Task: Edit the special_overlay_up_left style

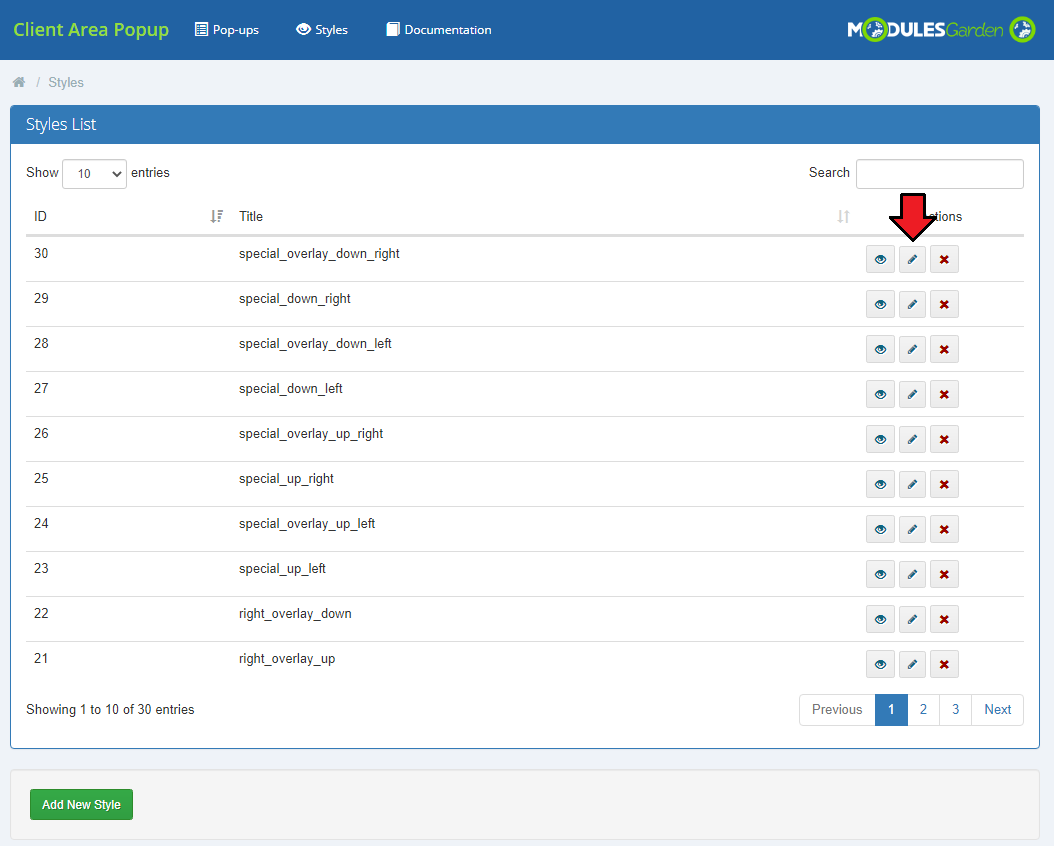Action: point(912,530)
